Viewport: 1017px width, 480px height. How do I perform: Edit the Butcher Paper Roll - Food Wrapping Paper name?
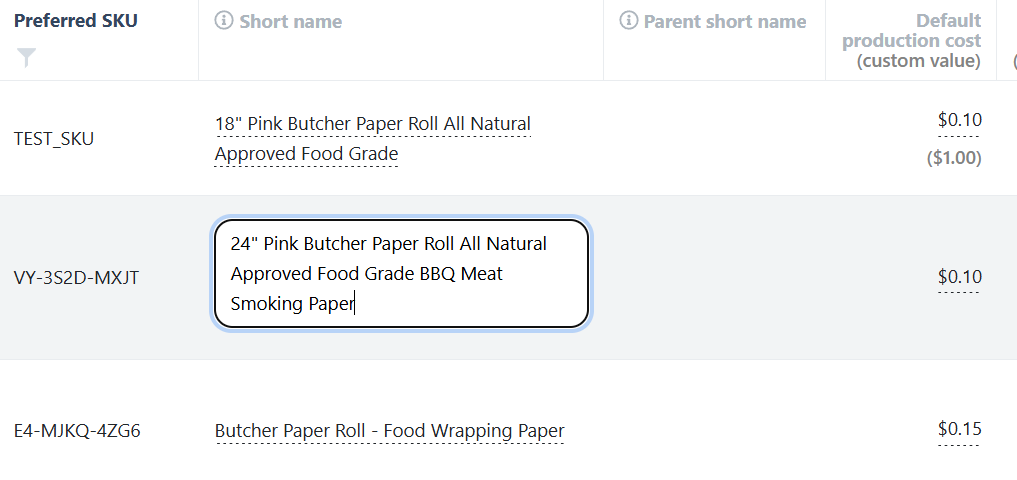[389, 431]
